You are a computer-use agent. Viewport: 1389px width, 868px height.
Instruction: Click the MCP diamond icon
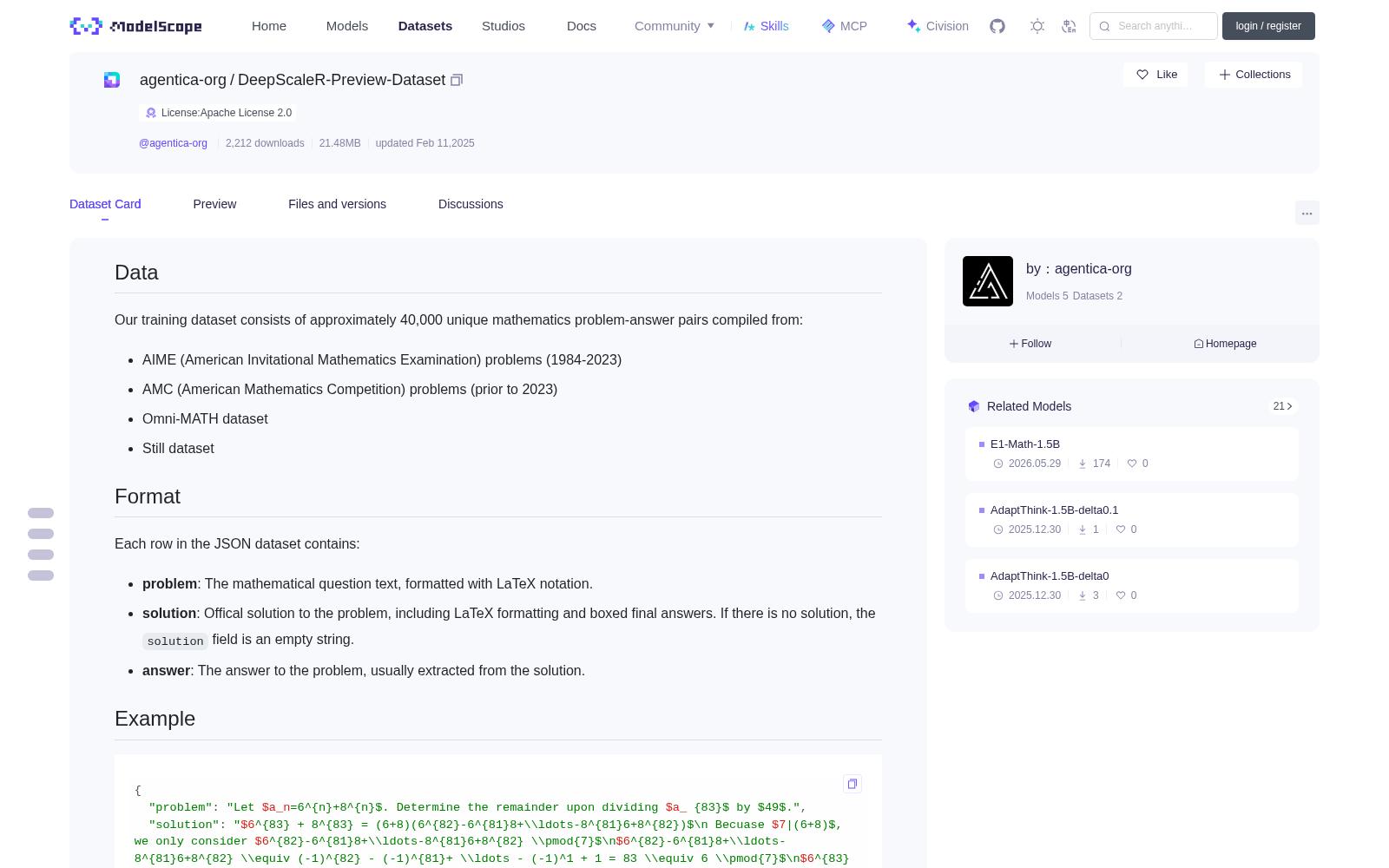click(828, 26)
